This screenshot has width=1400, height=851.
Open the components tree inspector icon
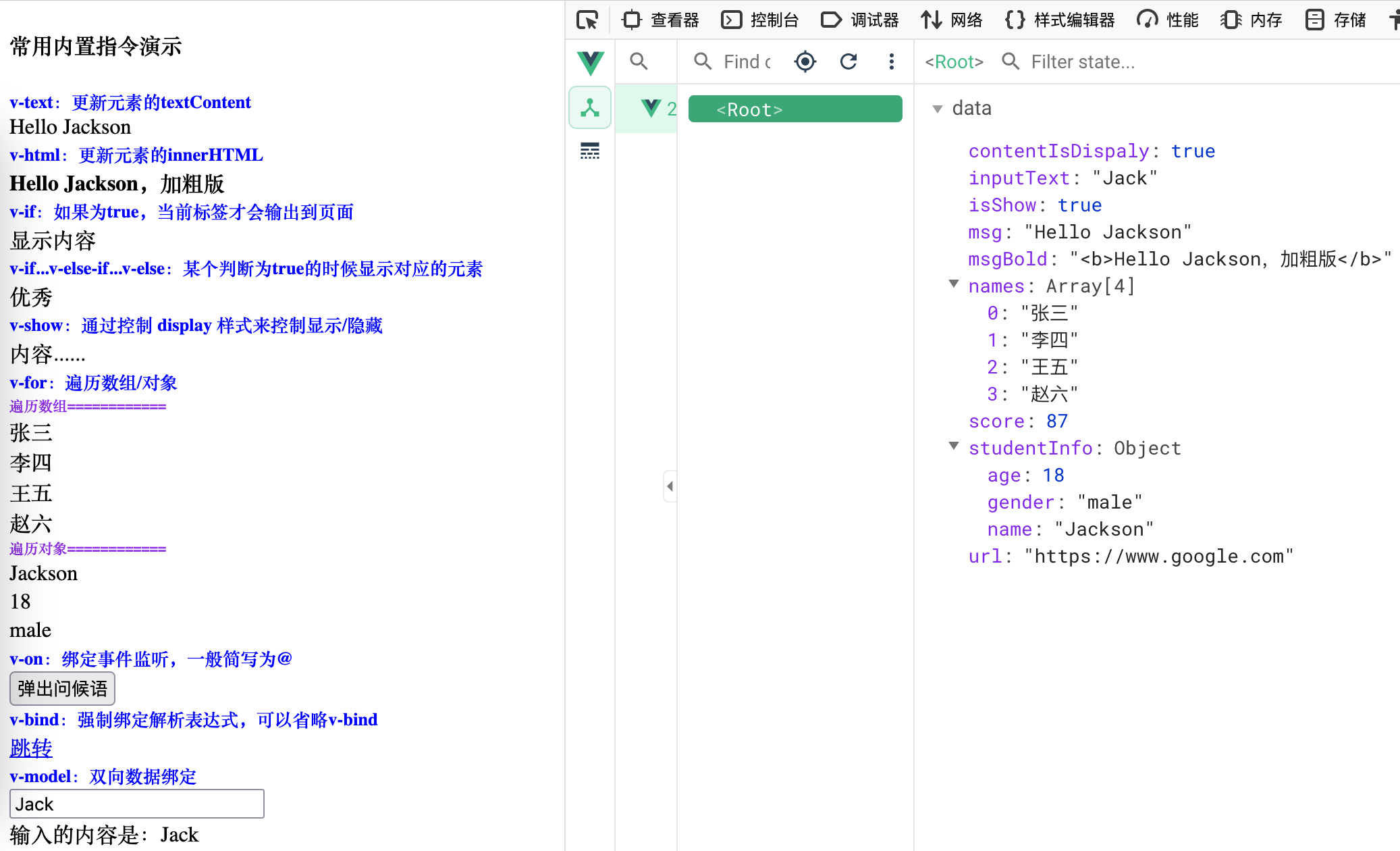click(590, 108)
